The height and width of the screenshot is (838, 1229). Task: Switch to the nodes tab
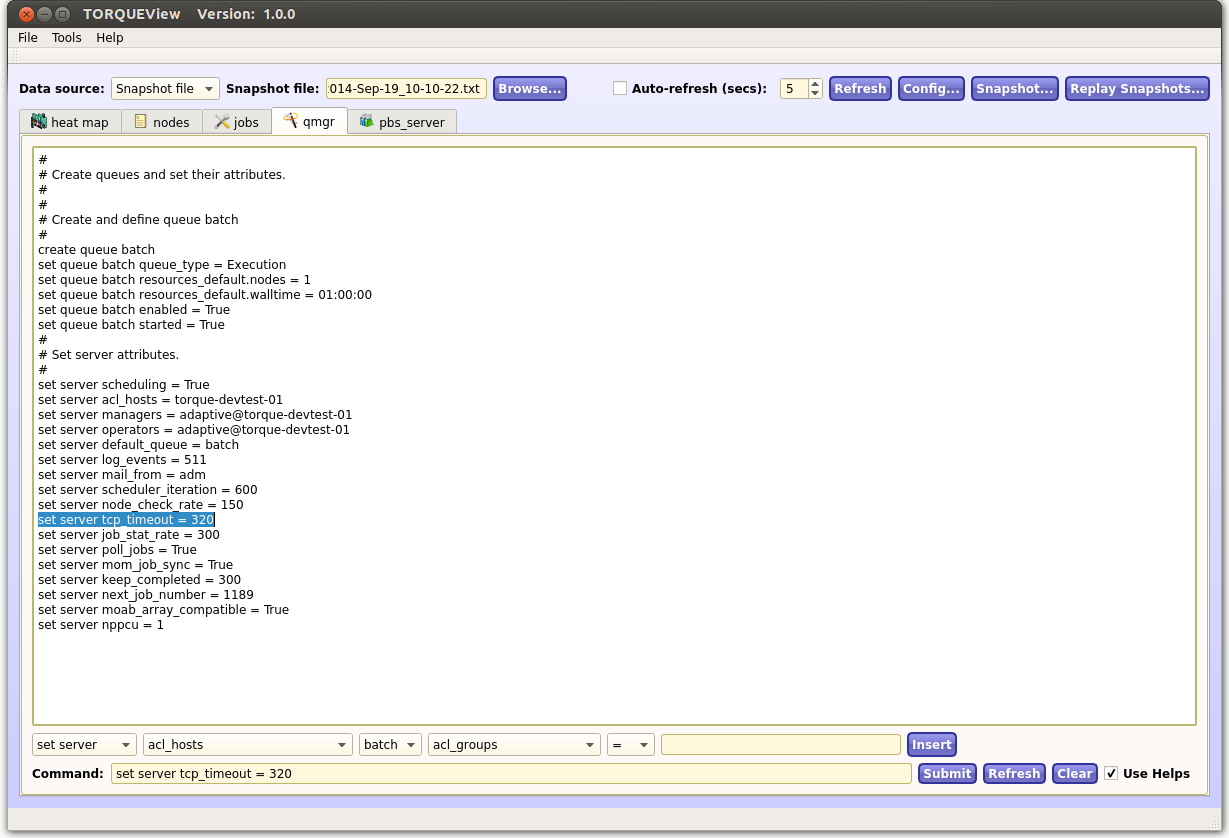[x=162, y=122]
